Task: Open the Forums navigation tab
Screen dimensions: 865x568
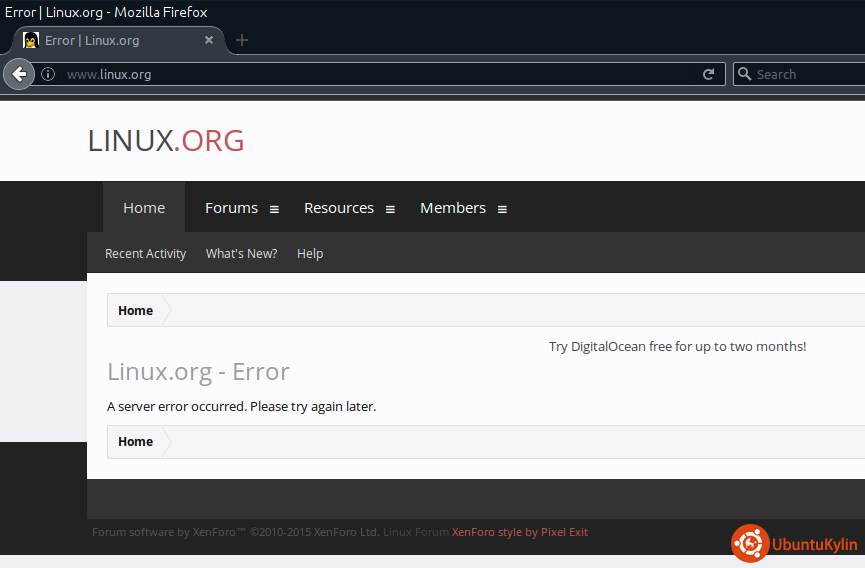Action: pyautogui.click(x=231, y=208)
